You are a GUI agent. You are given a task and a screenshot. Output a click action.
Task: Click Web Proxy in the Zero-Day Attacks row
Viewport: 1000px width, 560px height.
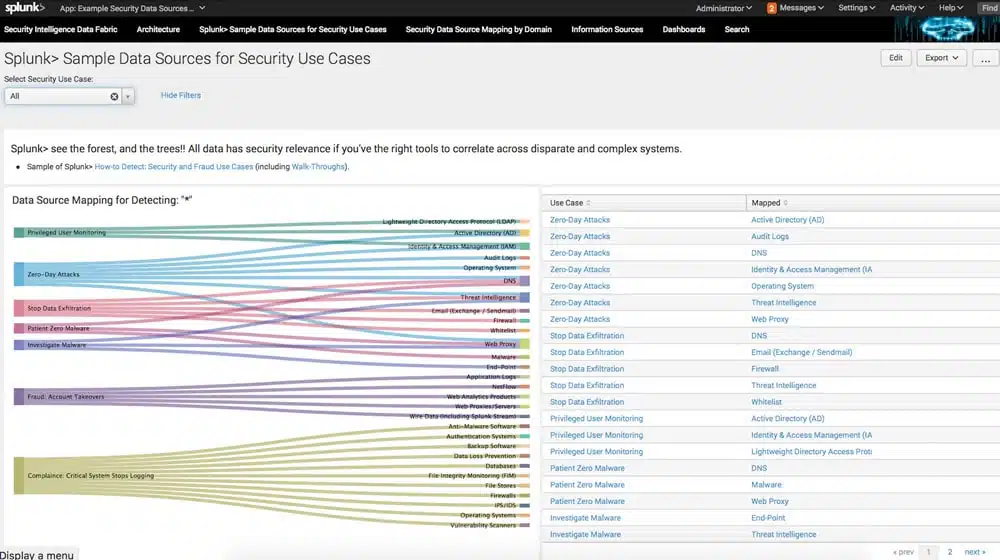769,320
